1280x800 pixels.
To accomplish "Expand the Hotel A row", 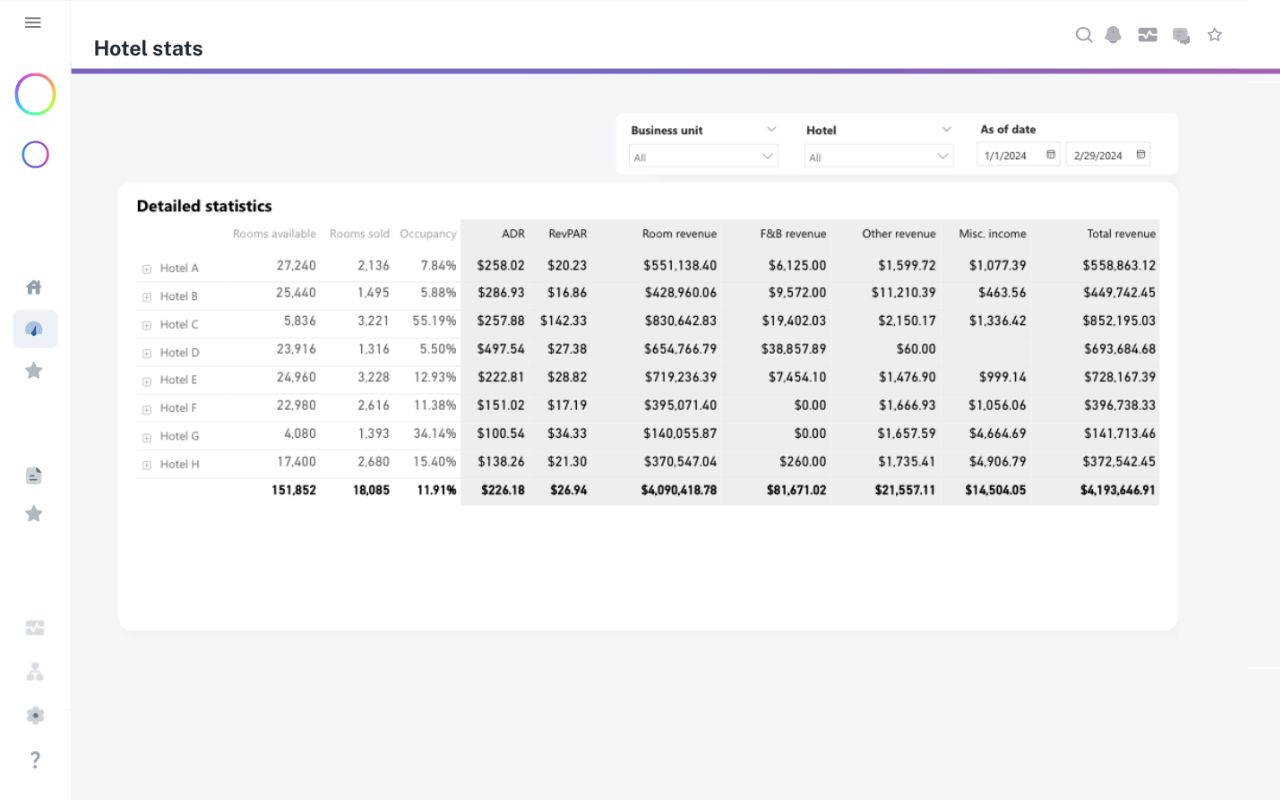I will click(146, 269).
